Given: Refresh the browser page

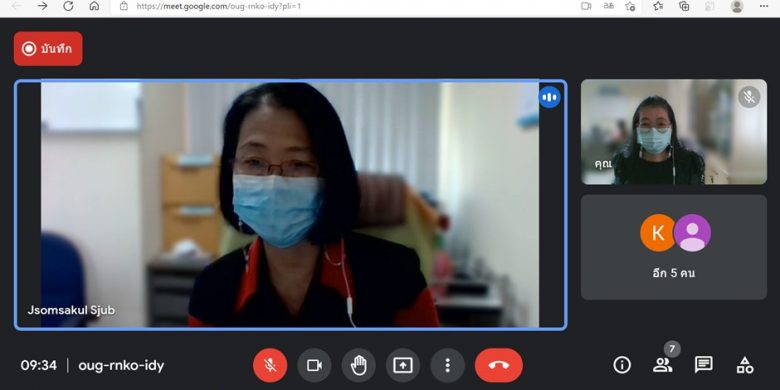Looking at the screenshot, I should pos(68,6).
